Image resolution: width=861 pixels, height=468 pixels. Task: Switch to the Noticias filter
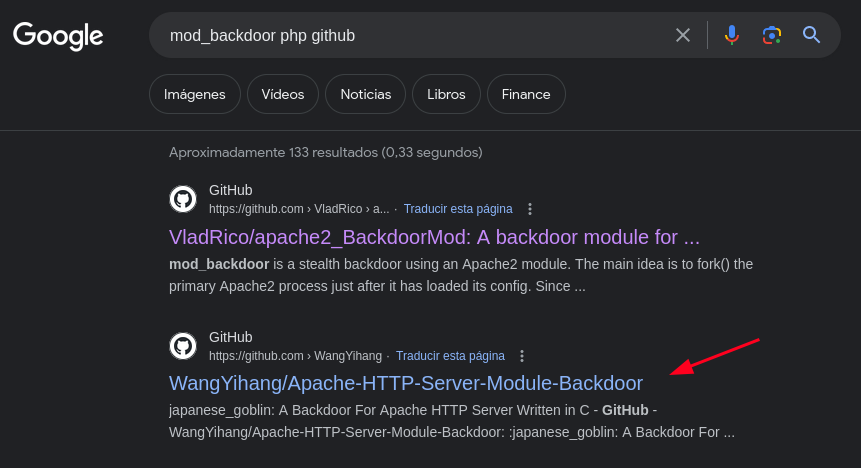[366, 94]
